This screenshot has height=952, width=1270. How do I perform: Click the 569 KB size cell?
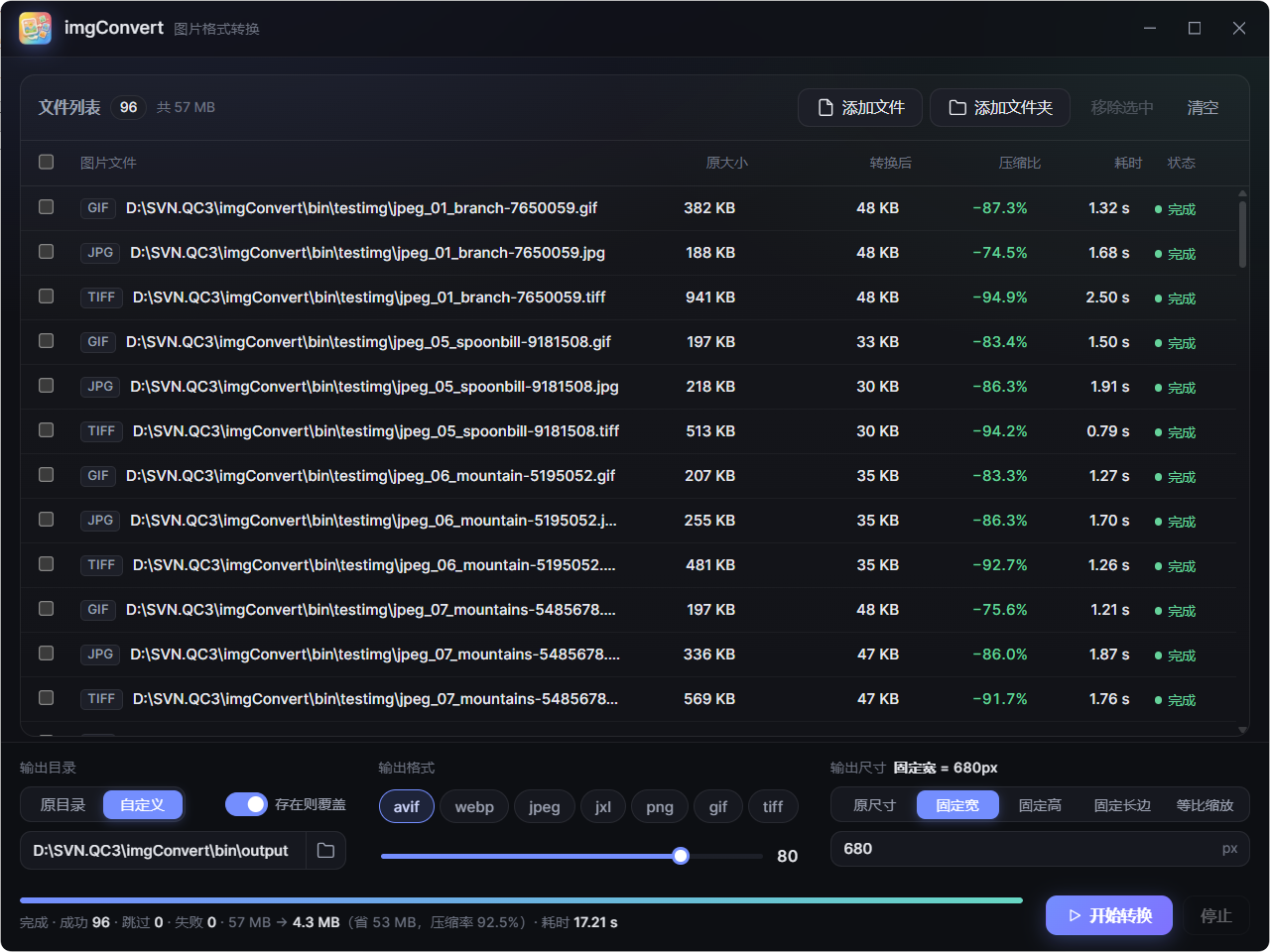click(x=709, y=699)
